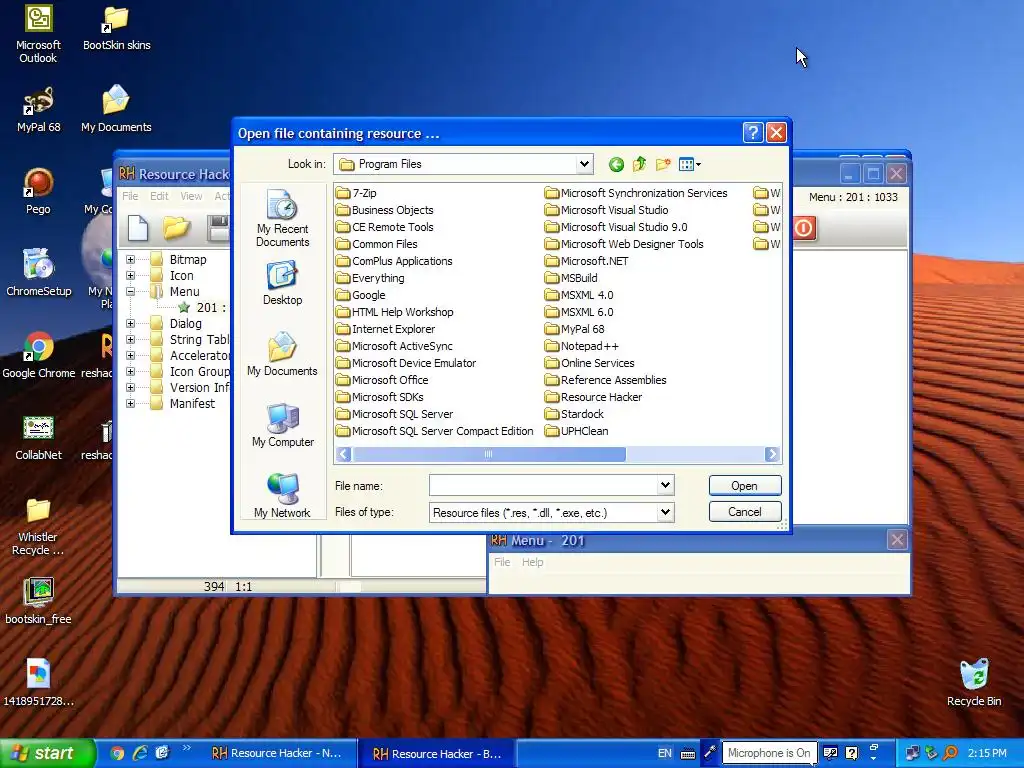
Task: Click the save disk icon in Resource Hacker toolbar
Action: [218, 228]
